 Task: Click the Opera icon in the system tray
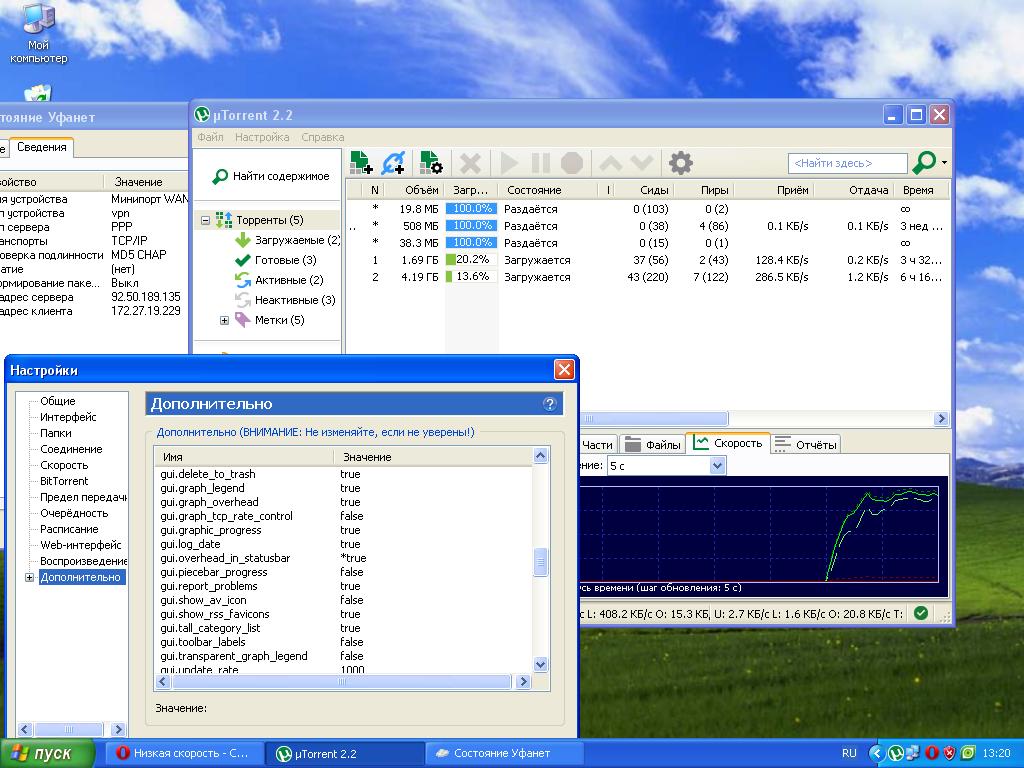pyautogui.click(x=932, y=754)
